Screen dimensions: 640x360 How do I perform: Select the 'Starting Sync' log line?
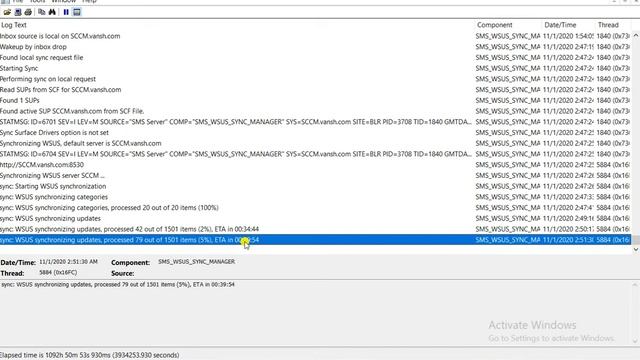(x=316, y=68)
